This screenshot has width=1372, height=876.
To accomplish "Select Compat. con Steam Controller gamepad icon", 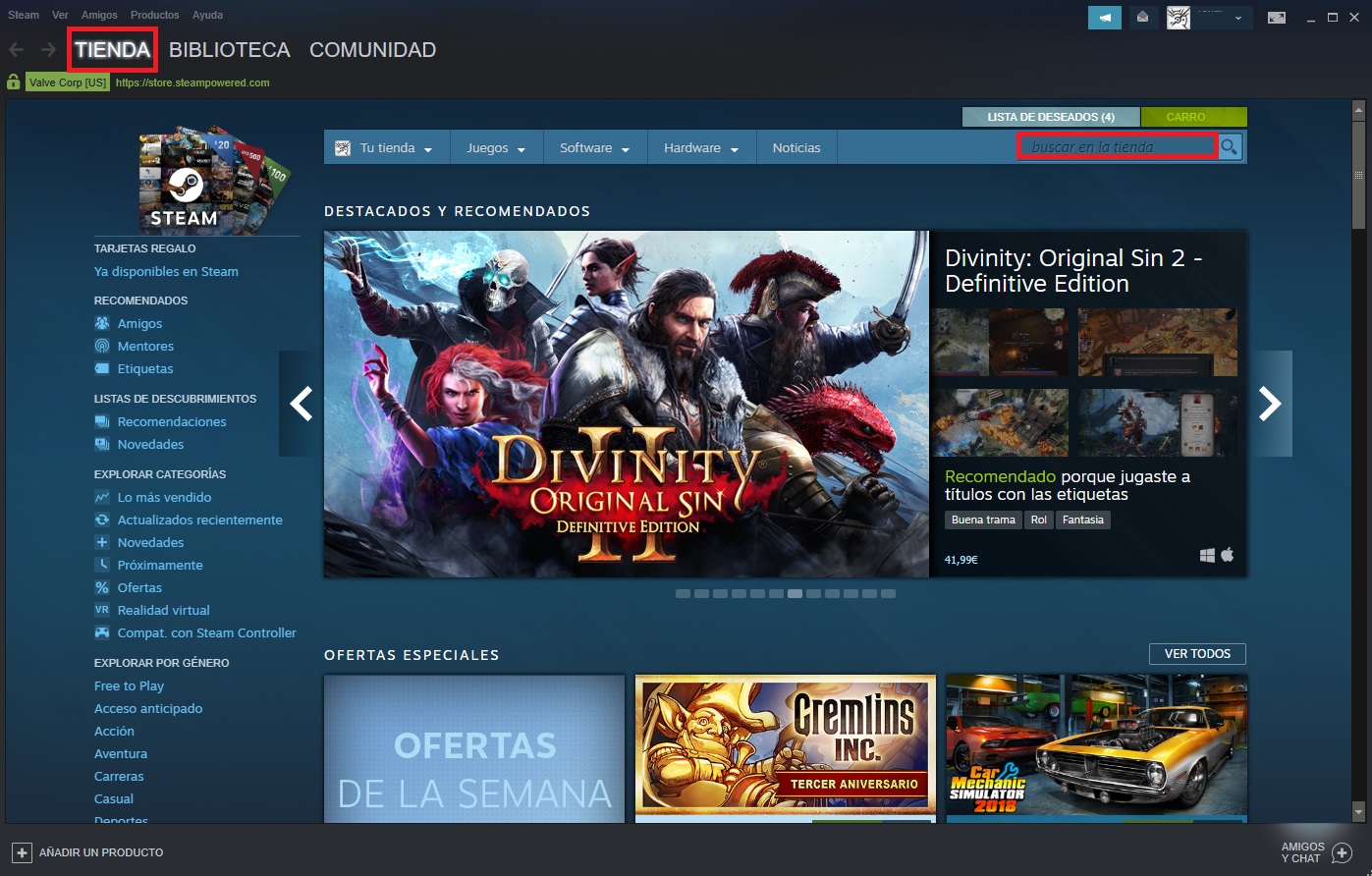I will 104,633.
